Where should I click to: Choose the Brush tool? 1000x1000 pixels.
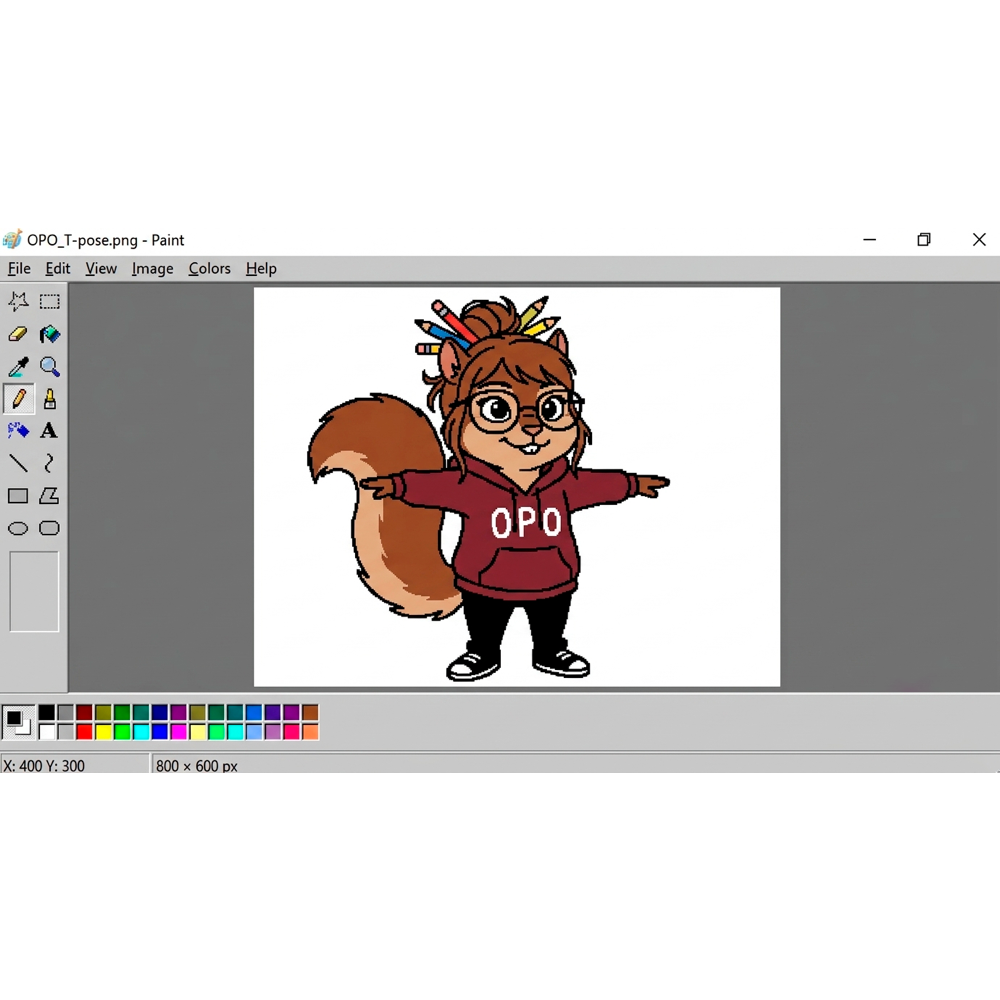50,399
